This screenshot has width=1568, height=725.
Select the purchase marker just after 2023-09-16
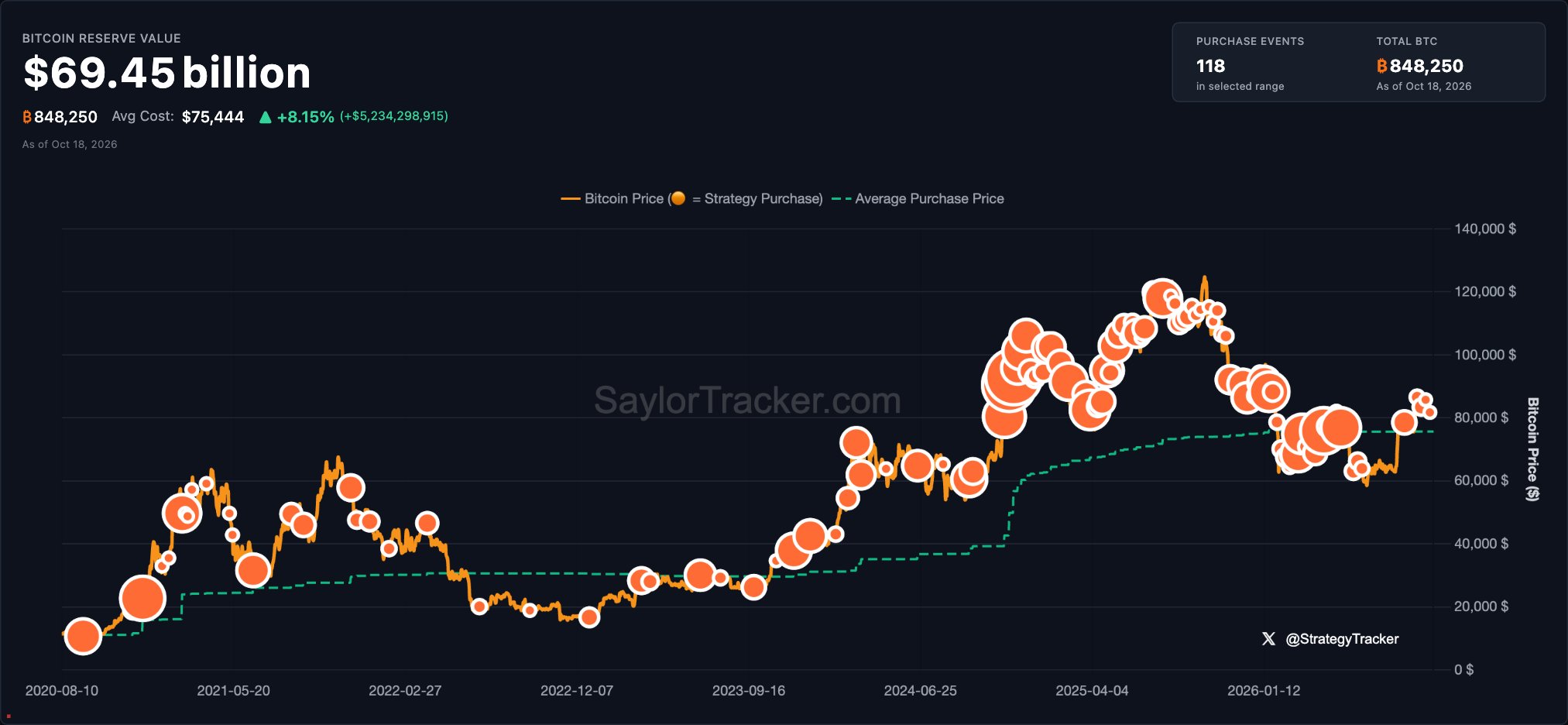(753, 587)
